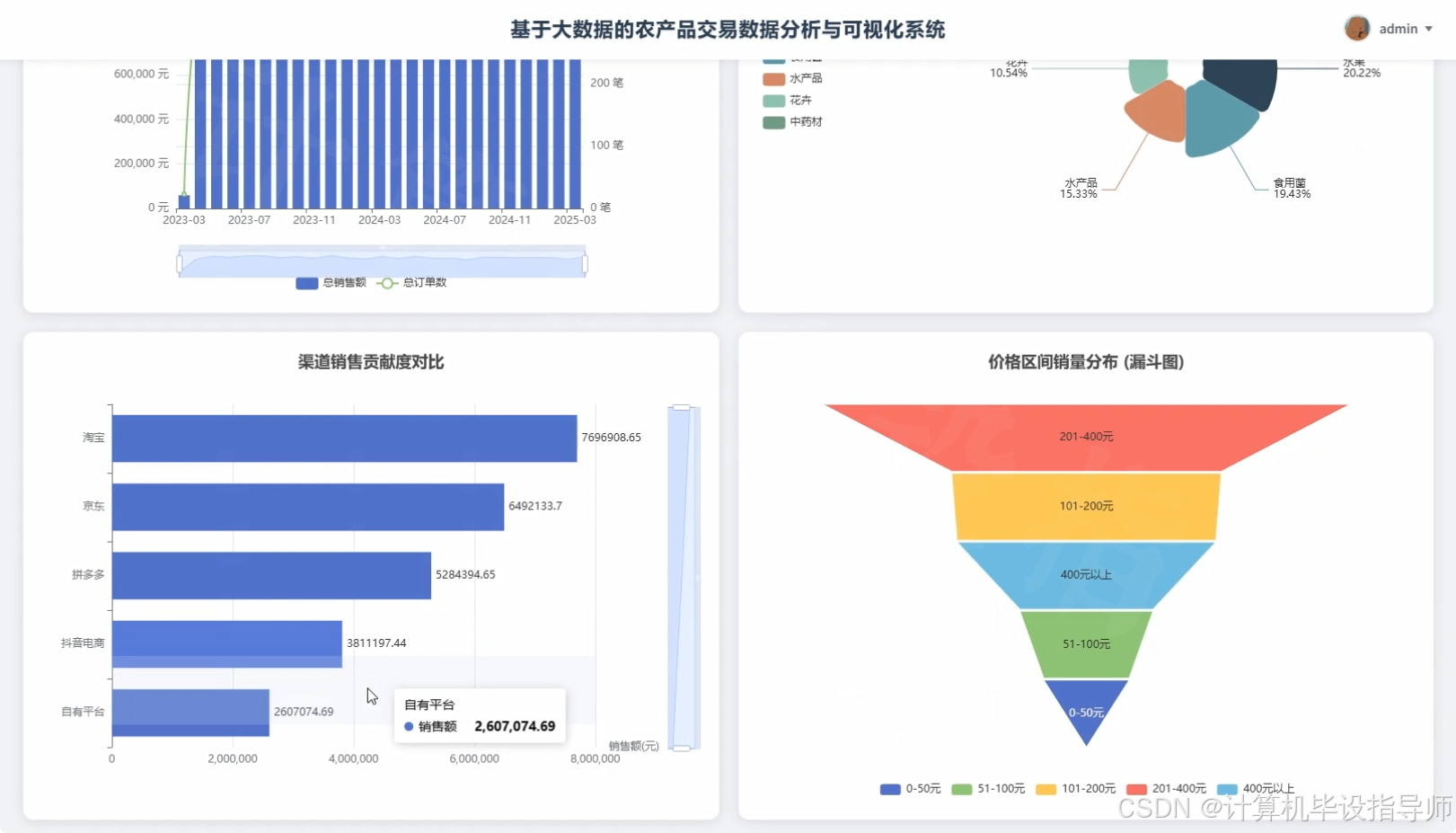Toggle the 花卉 legend item
1456x833 pixels.
point(787,101)
